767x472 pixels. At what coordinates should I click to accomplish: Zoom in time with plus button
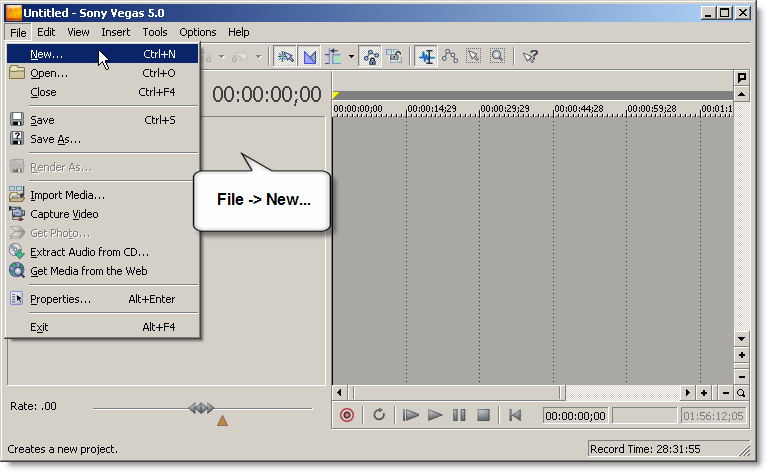coord(704,392)
